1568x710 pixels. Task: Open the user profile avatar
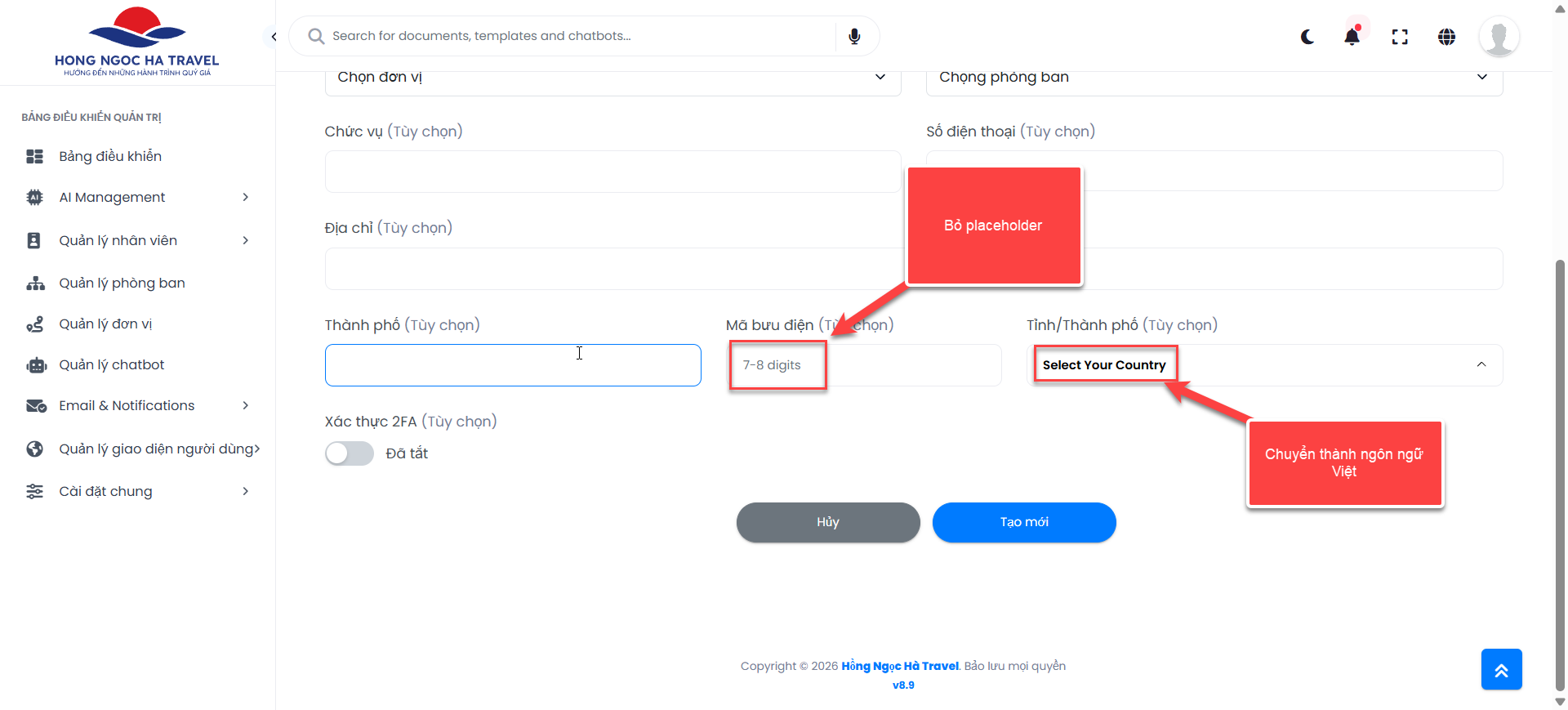click(1499, 37)
